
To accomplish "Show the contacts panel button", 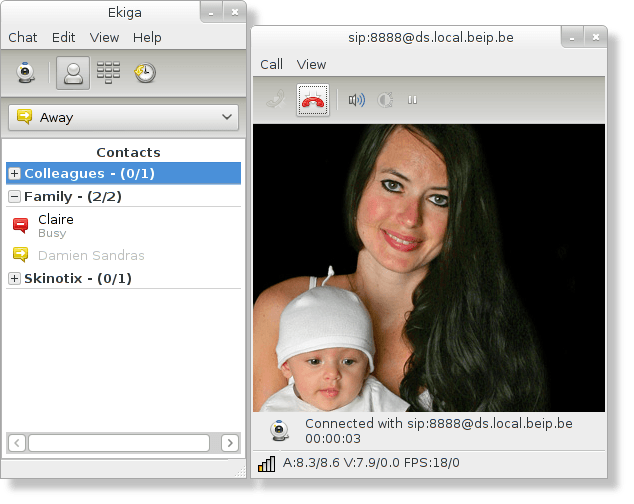I will [73, 73].
